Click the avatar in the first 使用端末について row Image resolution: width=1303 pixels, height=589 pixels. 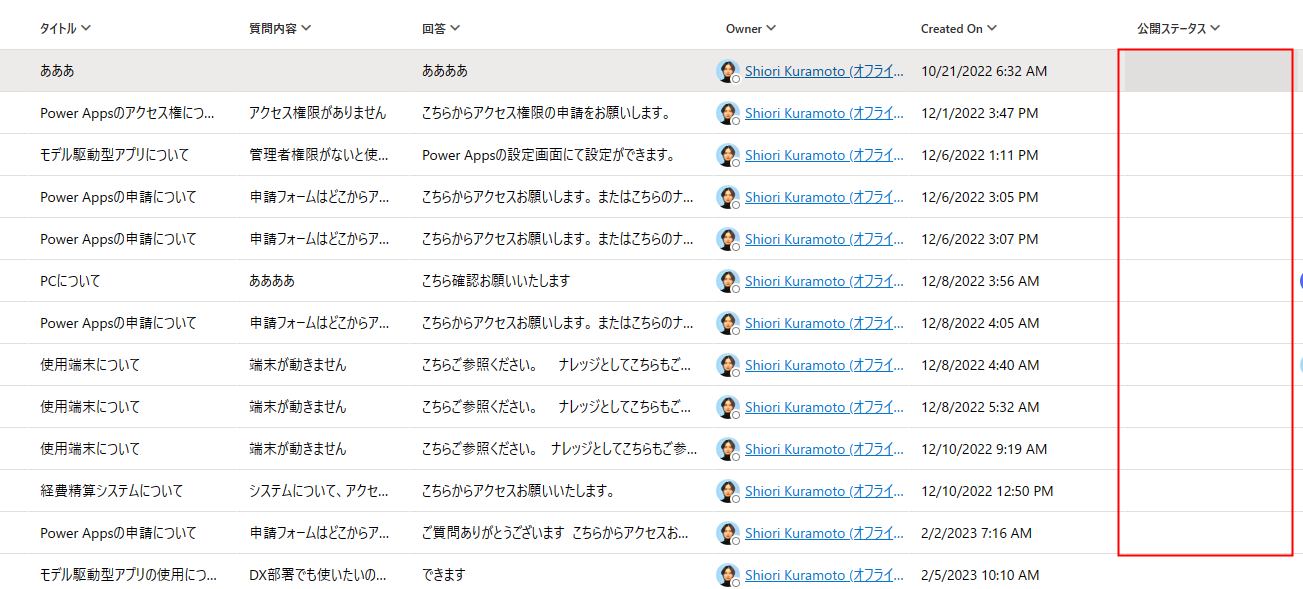coord(727,365)
